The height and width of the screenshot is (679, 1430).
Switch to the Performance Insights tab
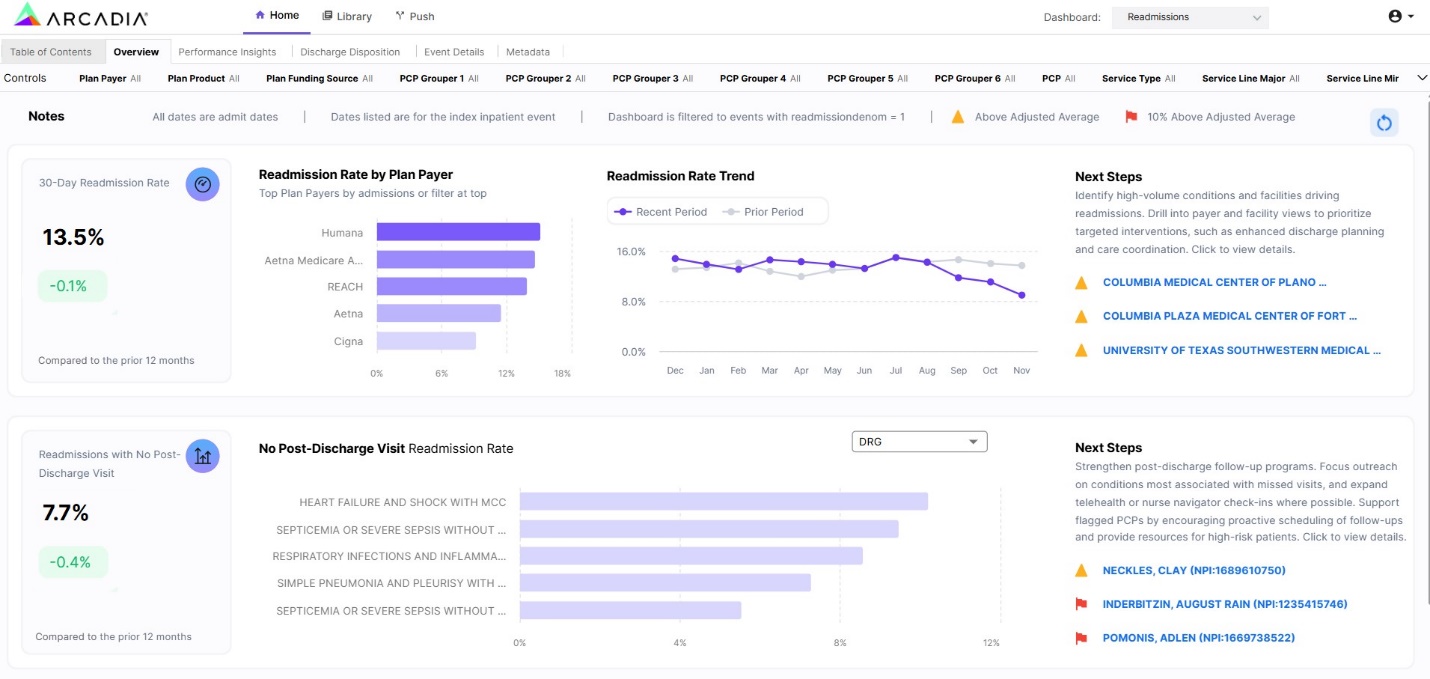tap(227, 52)
